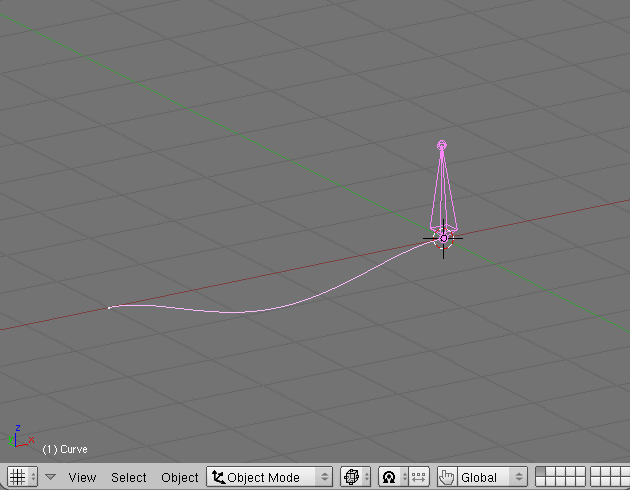Toggle layer 2 button
The height and width of the screenshot is (490, 630).
[550, 472]
